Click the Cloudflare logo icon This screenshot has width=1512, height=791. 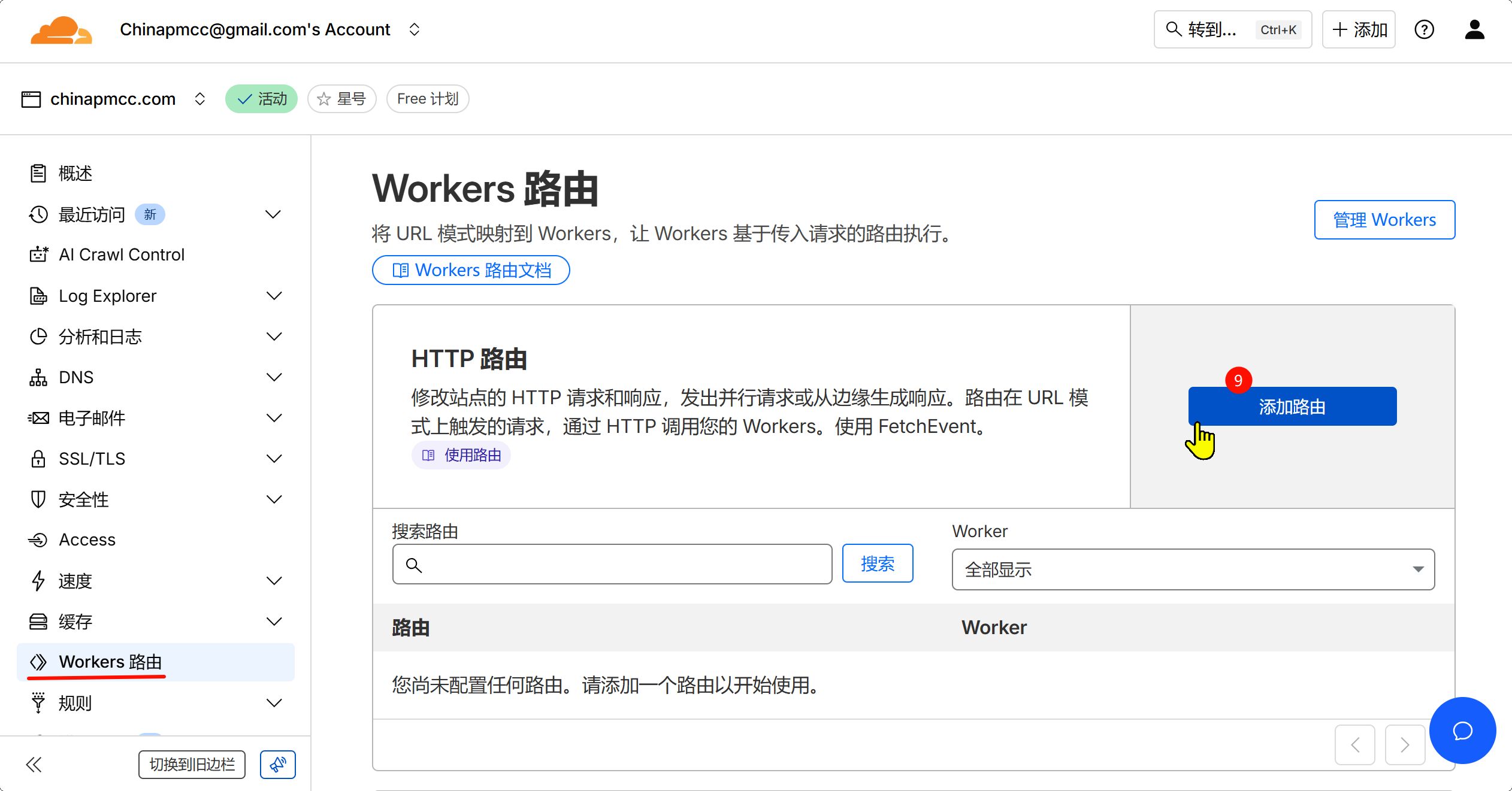61,30
